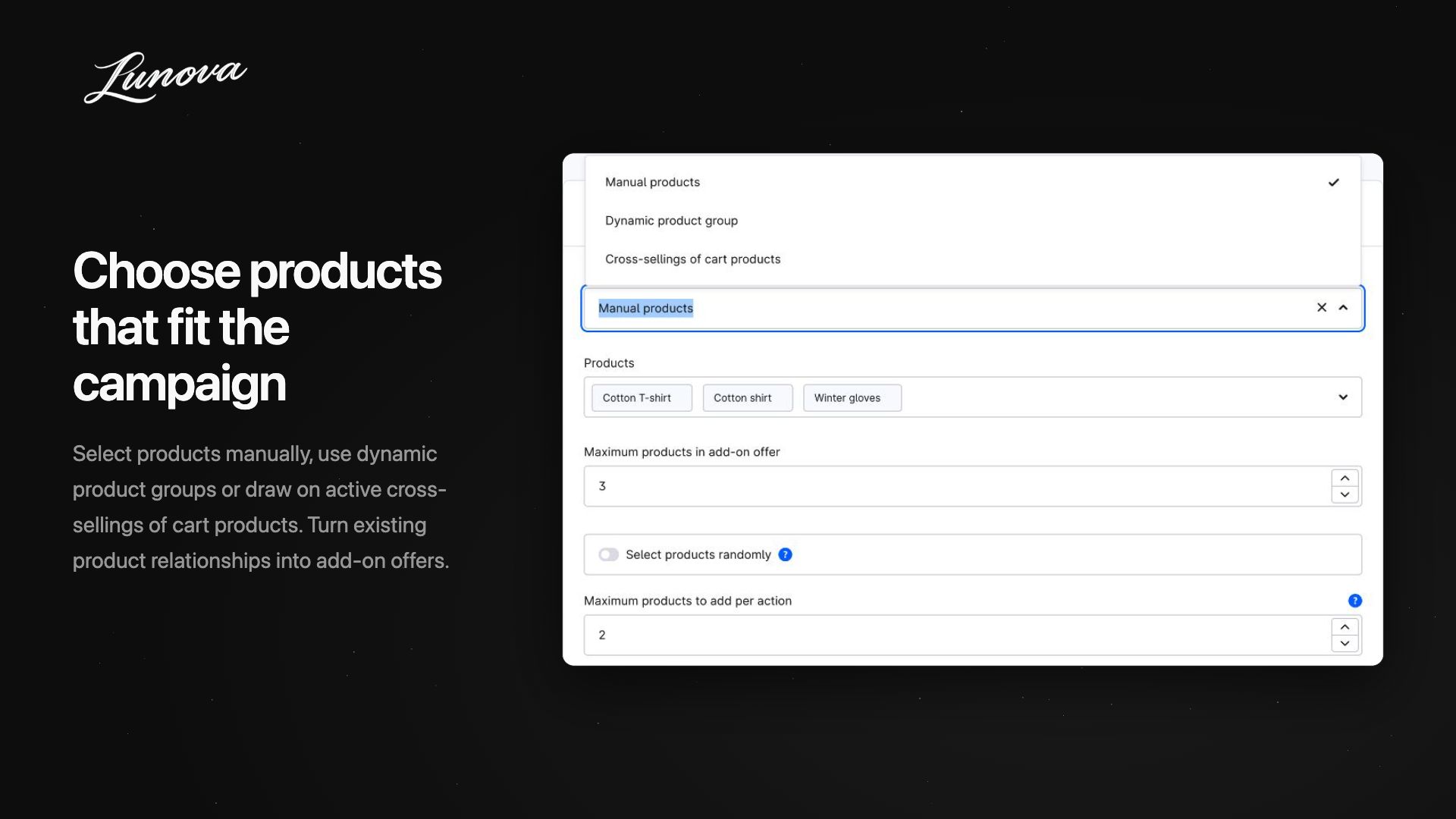This screenshot has height=819, width=1456.
Task: Open help icon for Maximum products per action
Action: click(x=1355, y=601)
